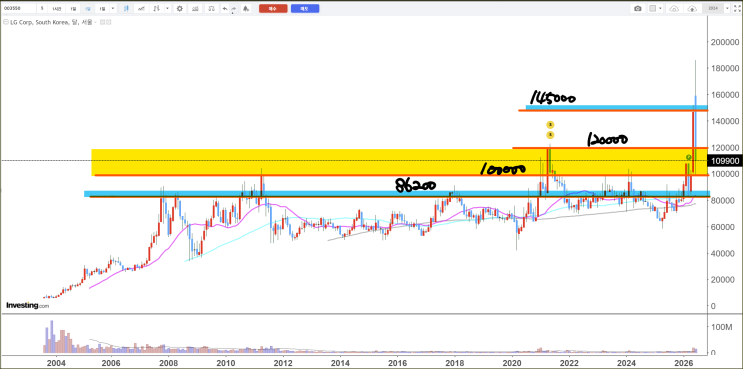This screenshot has width=743, height=369.
Task: Click the symbol search input field
Action: coord(18,9)
